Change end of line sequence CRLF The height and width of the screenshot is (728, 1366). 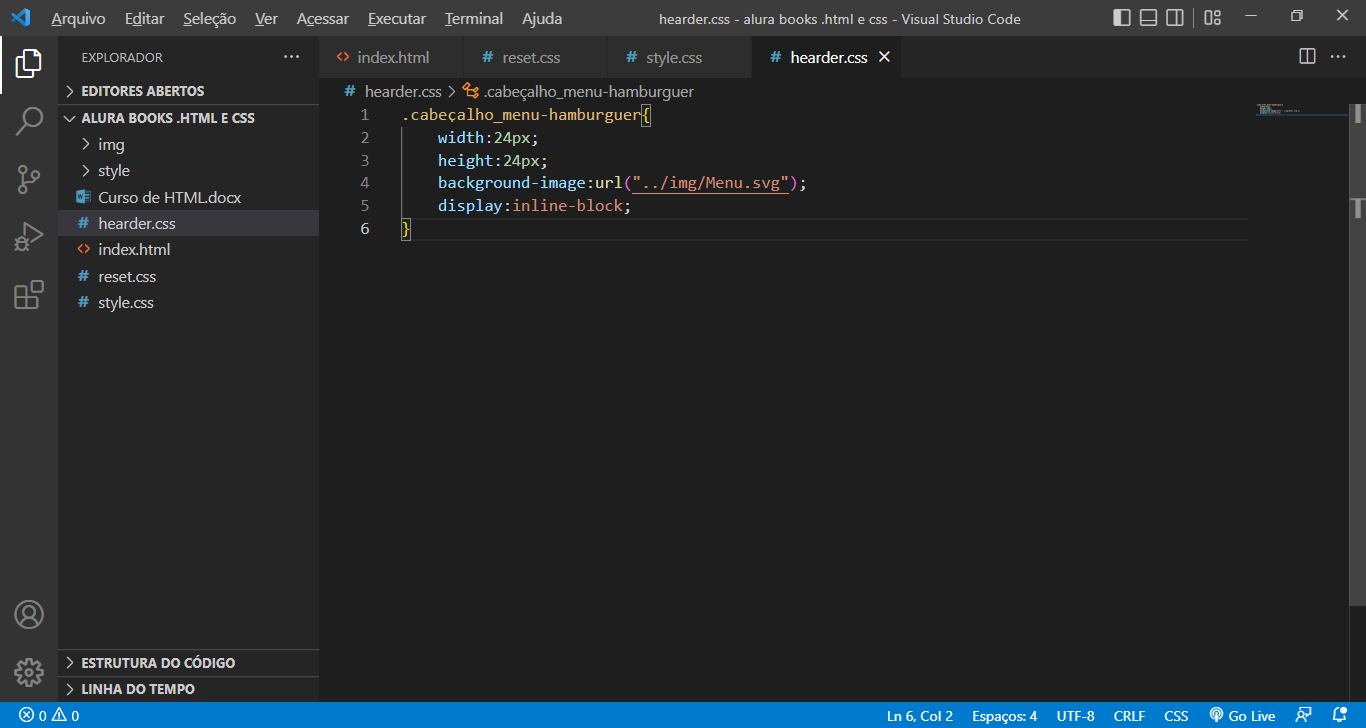[x=1129, y=716]
